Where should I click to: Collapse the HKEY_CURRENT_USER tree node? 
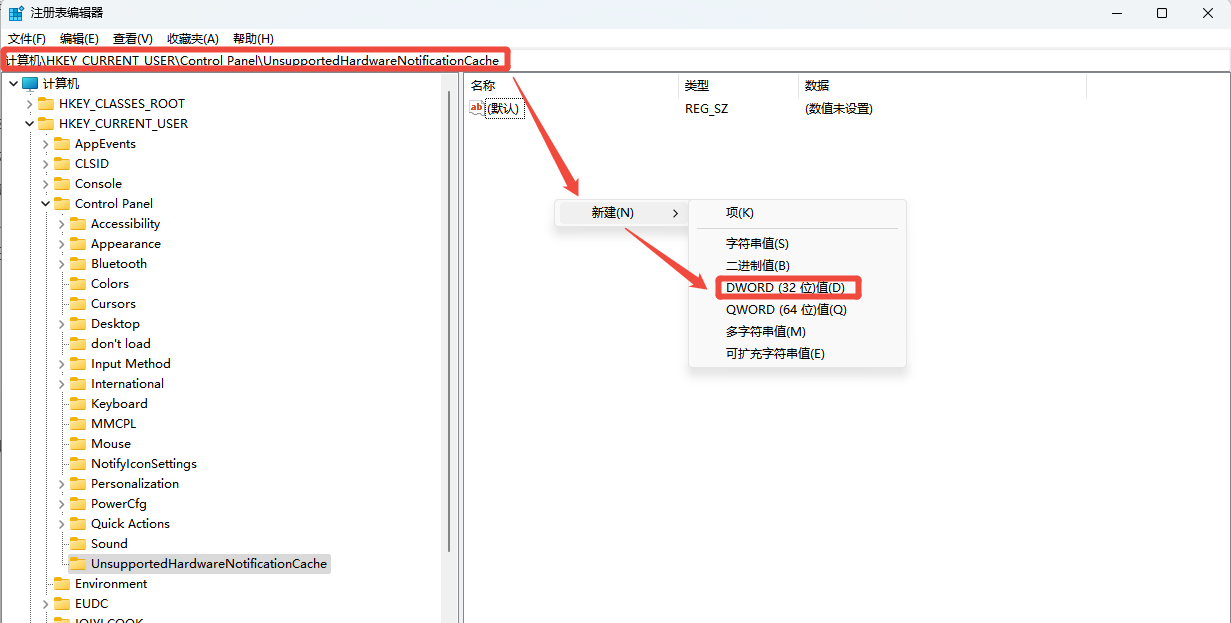pos(29,124)
